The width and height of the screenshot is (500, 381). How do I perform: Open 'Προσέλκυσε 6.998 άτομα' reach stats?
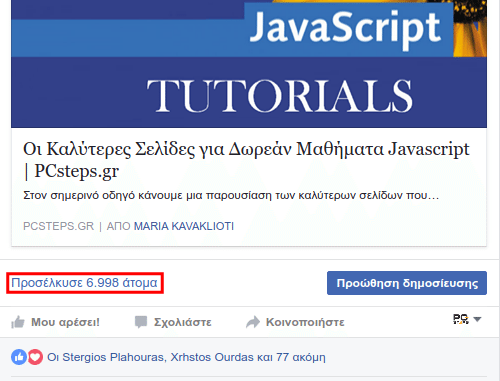coord(84,283)
